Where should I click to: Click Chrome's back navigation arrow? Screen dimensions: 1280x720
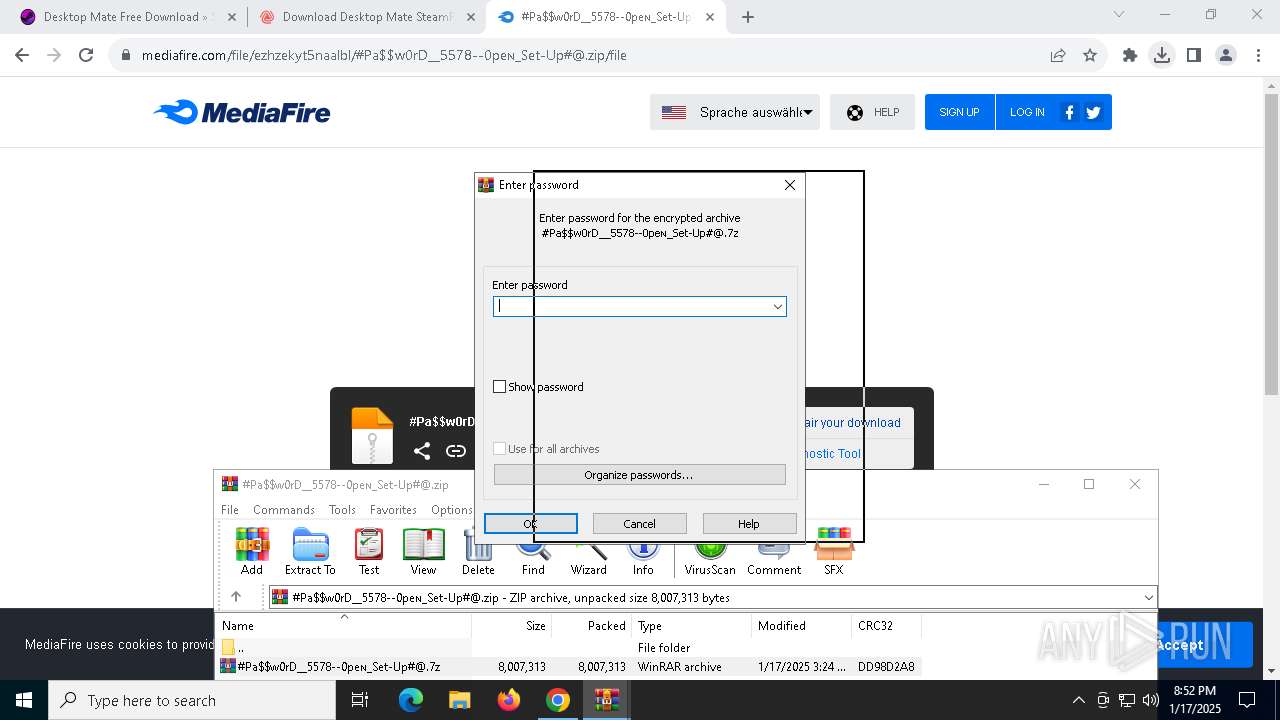click(x=22, y=55)
